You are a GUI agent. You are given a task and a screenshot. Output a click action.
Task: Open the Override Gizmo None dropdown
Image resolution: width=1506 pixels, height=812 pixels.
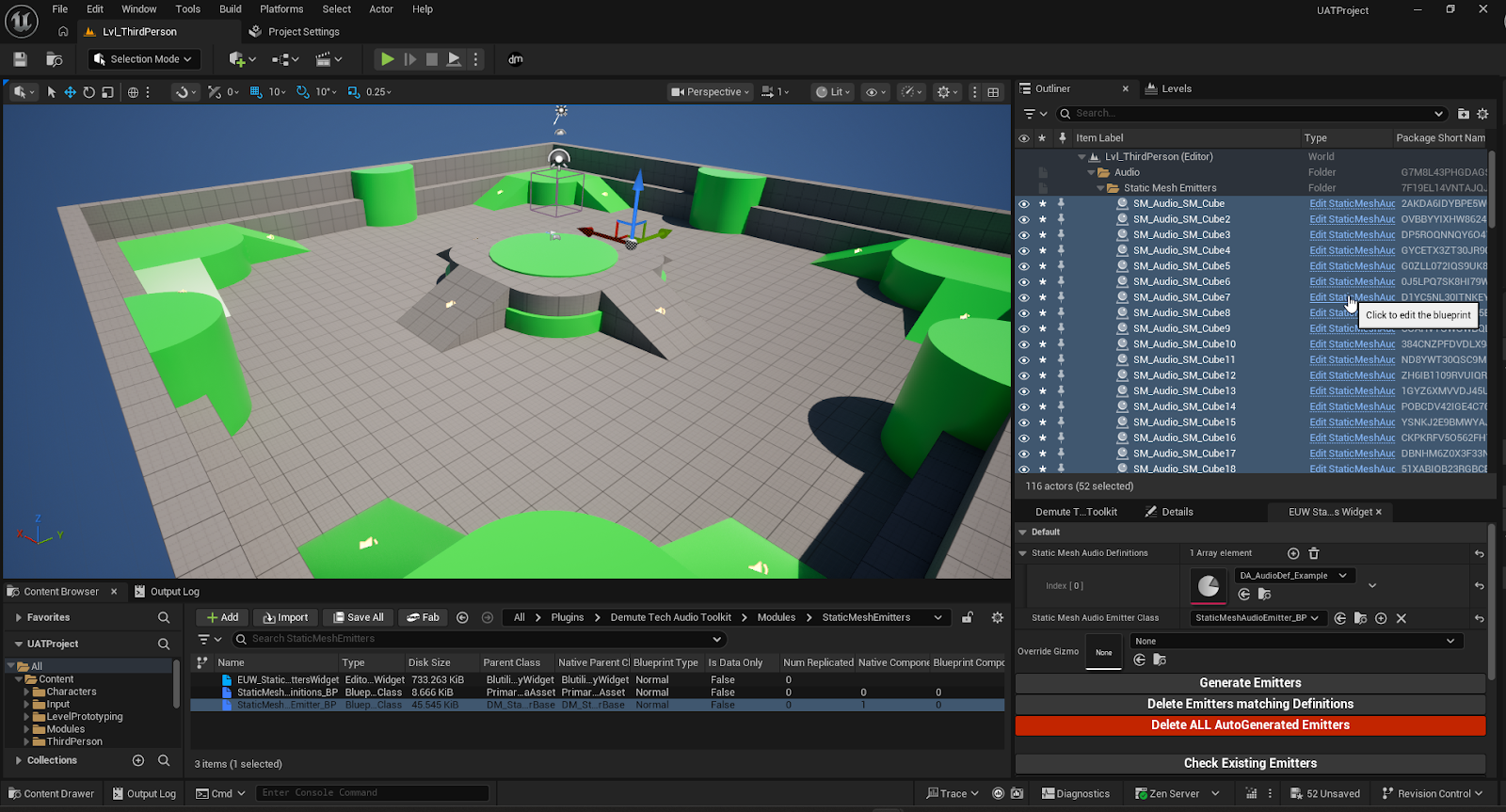[x=1296, y=642]
